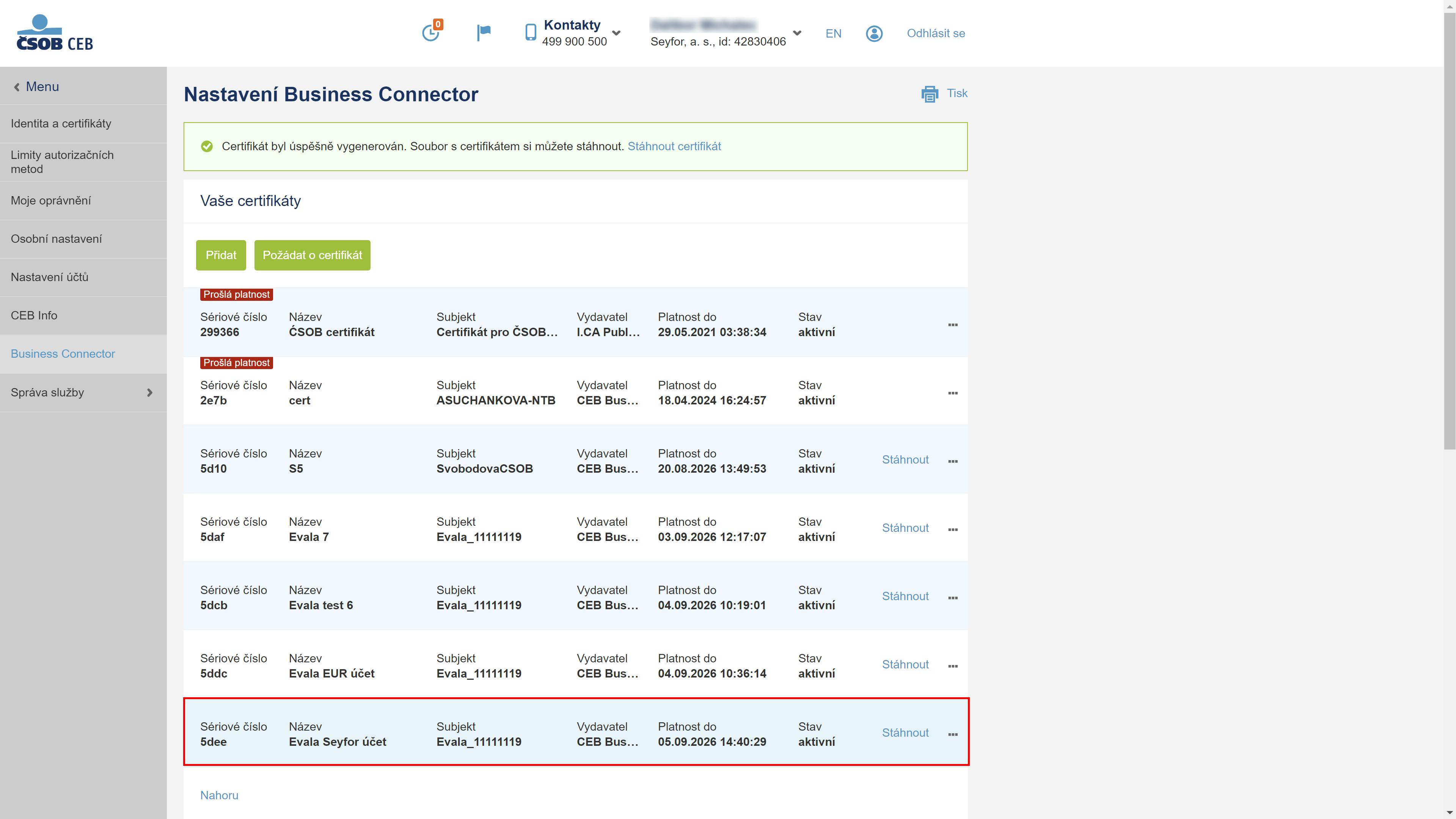Open more options for certificate 2e7b
1456x819 pixels.
point(952,393)
